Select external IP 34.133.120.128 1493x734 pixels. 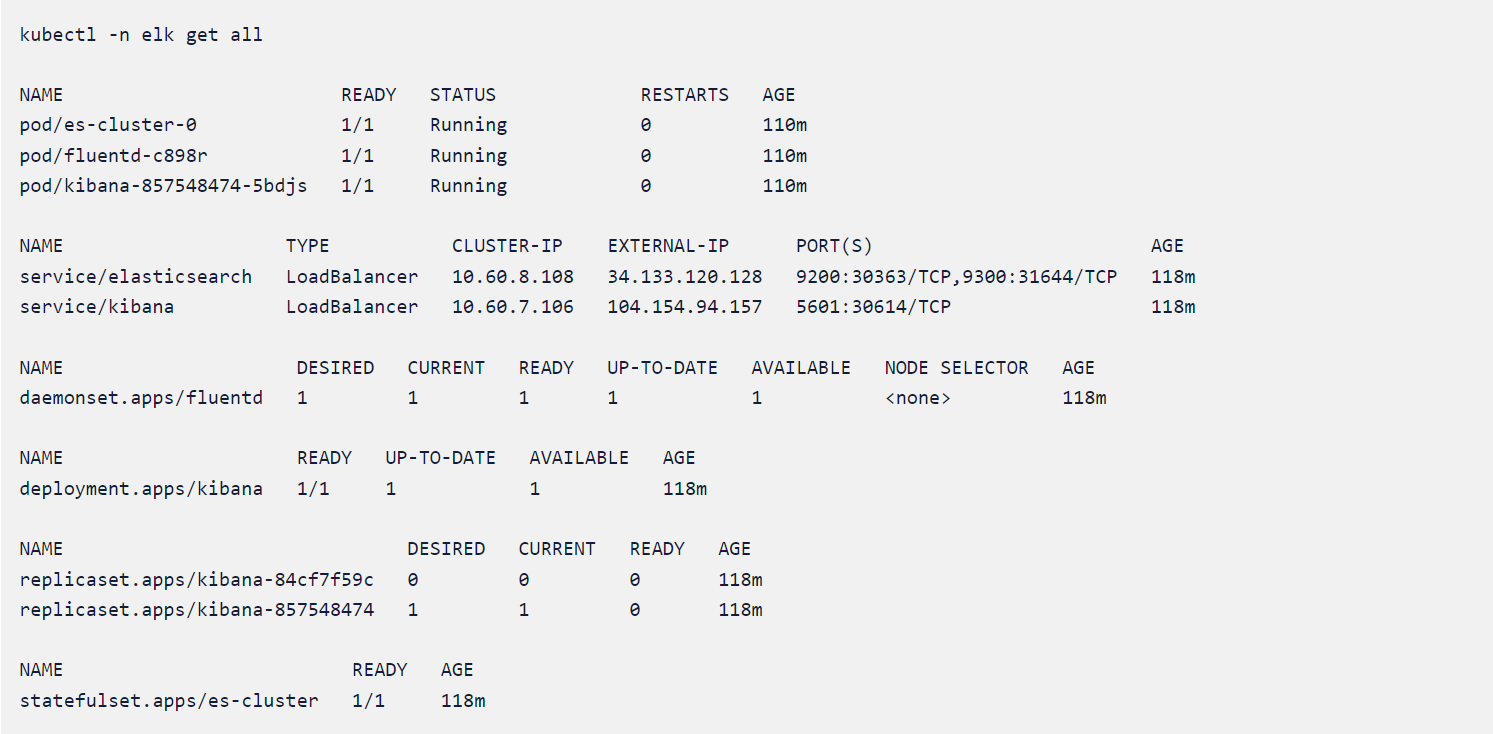point(685,277)
